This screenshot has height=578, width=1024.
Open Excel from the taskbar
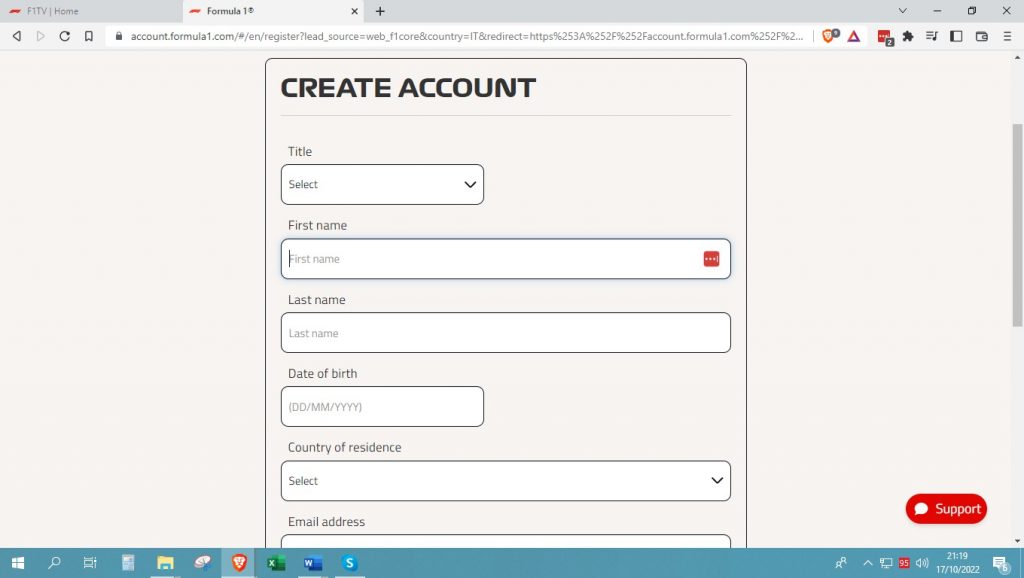(x=275, y=562)
